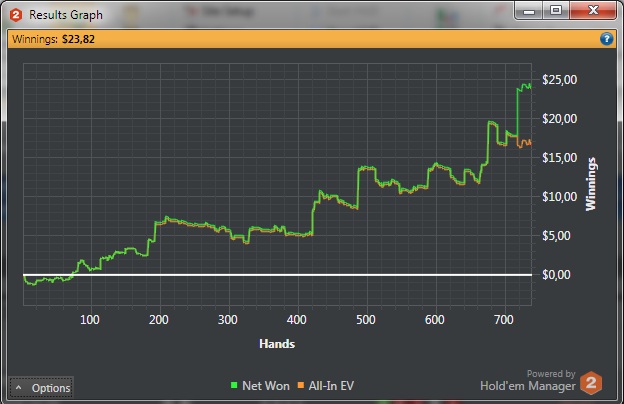Click the All-In EV legend label
The width and height of the screenshot is (624, 404).
331,385
